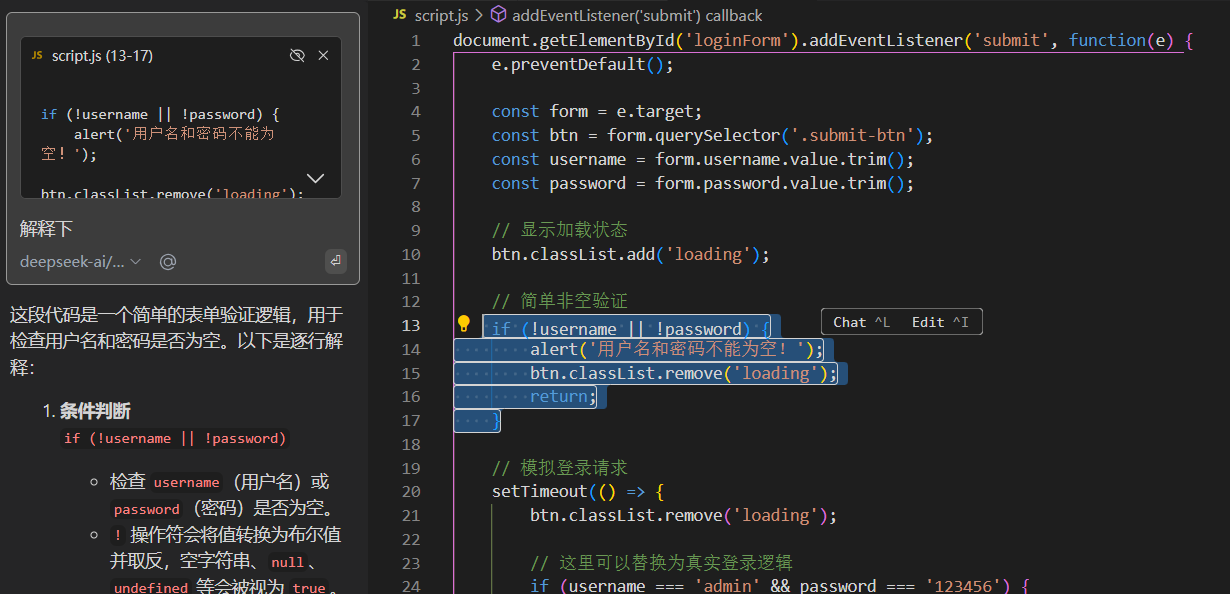Click the 条件判断 heading in chat response
This screenshot has width=1230, height=594.
95,411
